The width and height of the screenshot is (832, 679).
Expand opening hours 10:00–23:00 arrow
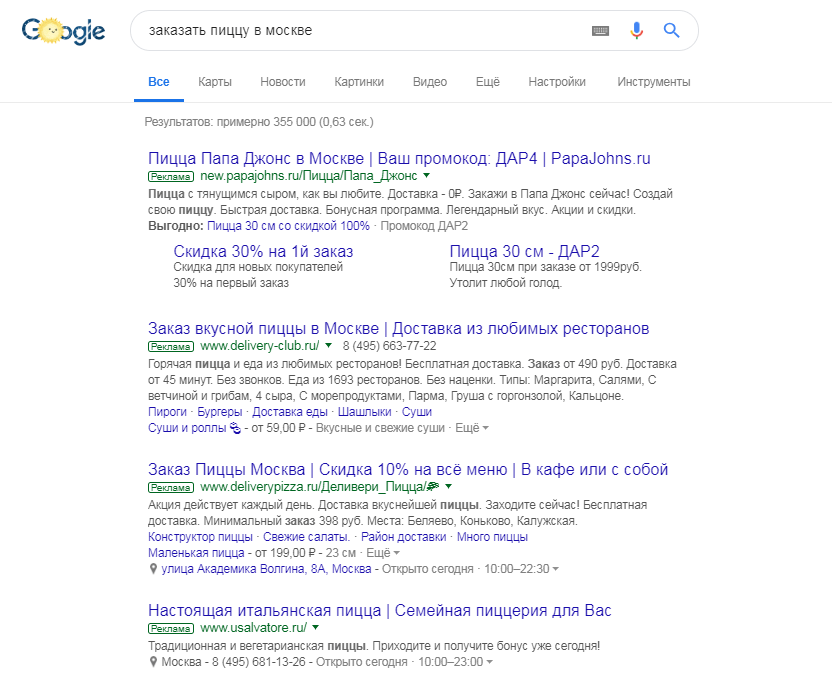pyautogui.click(x=490, y=662)
